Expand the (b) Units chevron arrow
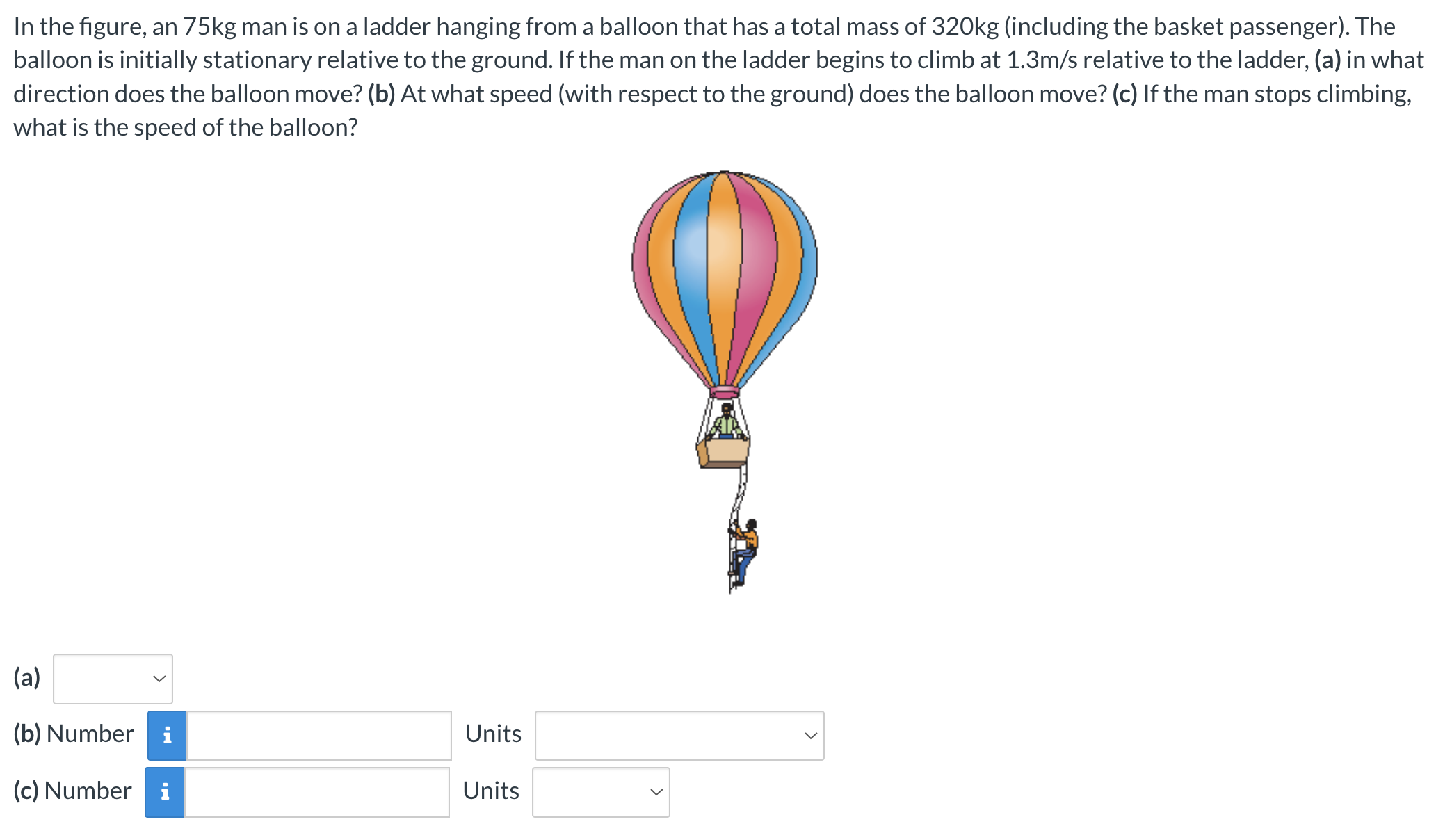Image resolution: width=1452 pixels, height=840 pixels. tap(809, 735)
